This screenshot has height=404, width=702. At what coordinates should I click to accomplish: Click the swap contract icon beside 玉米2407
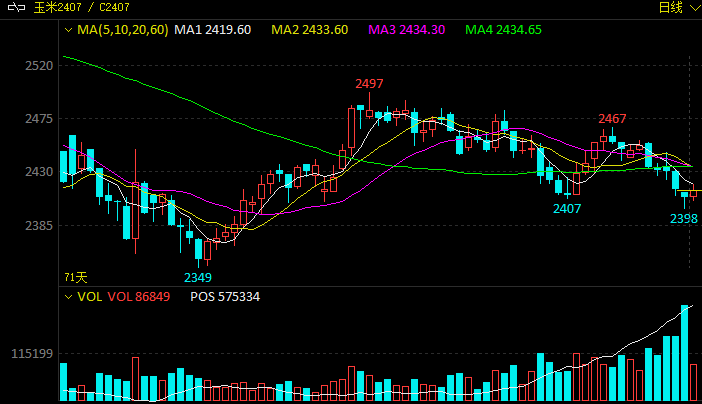(x=17, y=7)
